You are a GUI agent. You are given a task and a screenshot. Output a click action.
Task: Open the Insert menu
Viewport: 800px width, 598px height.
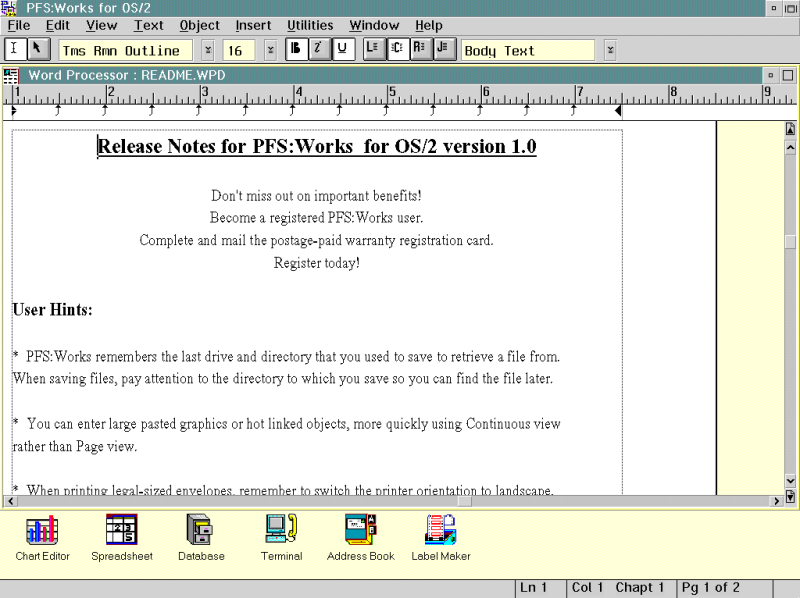pos(253,25)
